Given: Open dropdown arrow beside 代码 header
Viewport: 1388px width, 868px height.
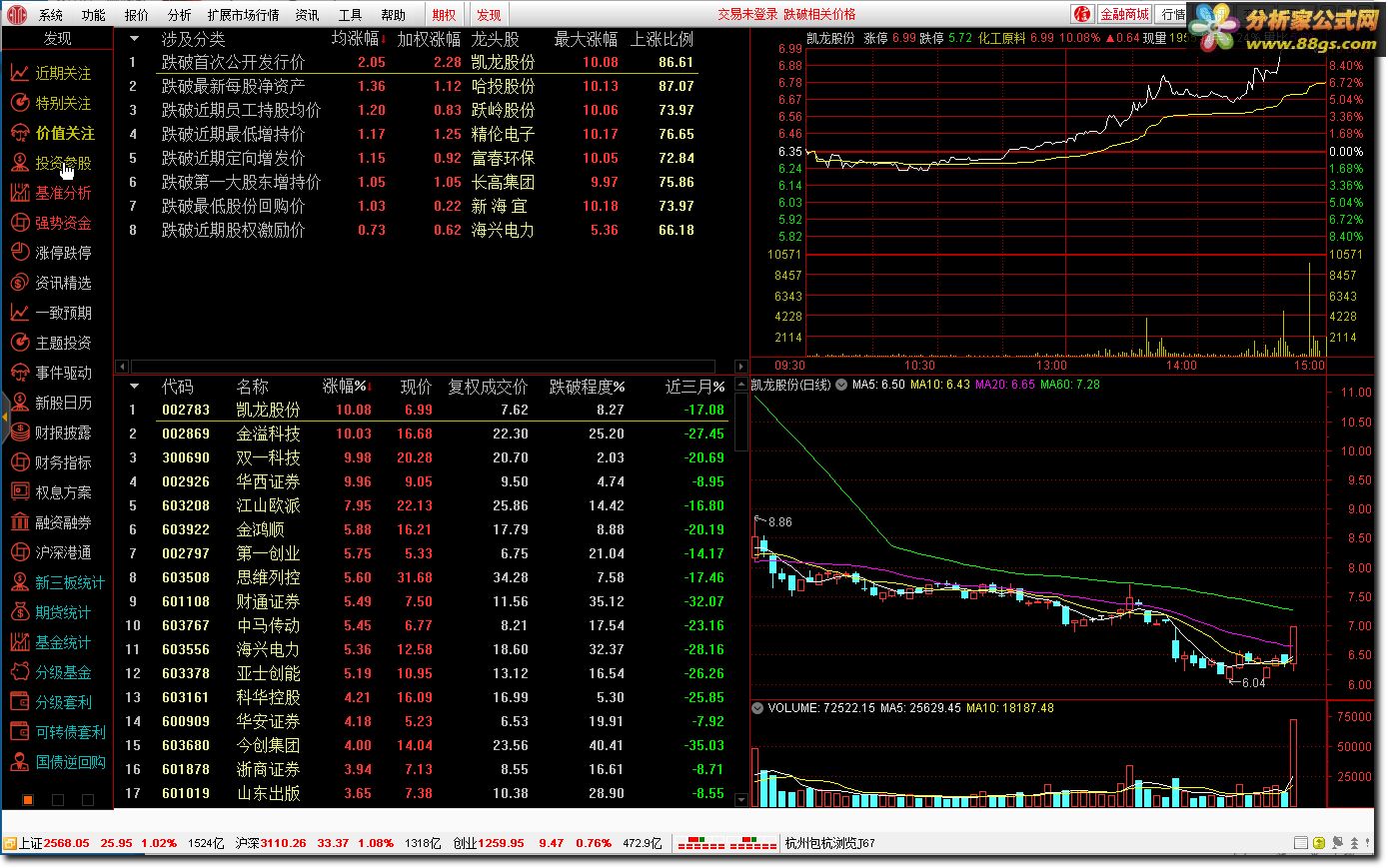Looking at the screenshot, I should (135, 386).
